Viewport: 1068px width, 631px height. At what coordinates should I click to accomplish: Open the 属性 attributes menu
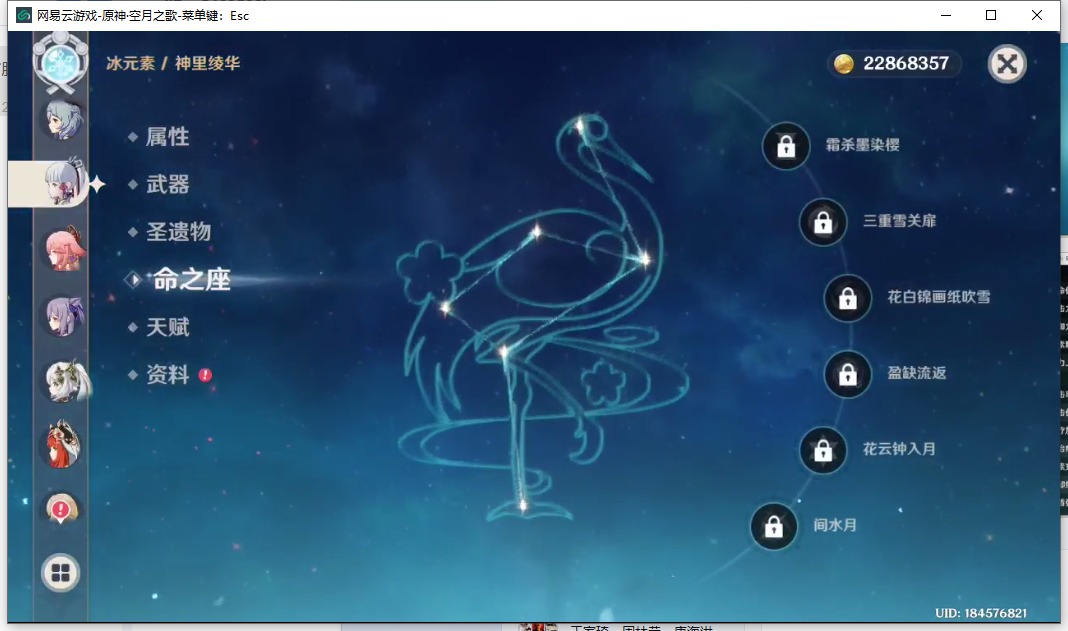click(x=167, y=137)
